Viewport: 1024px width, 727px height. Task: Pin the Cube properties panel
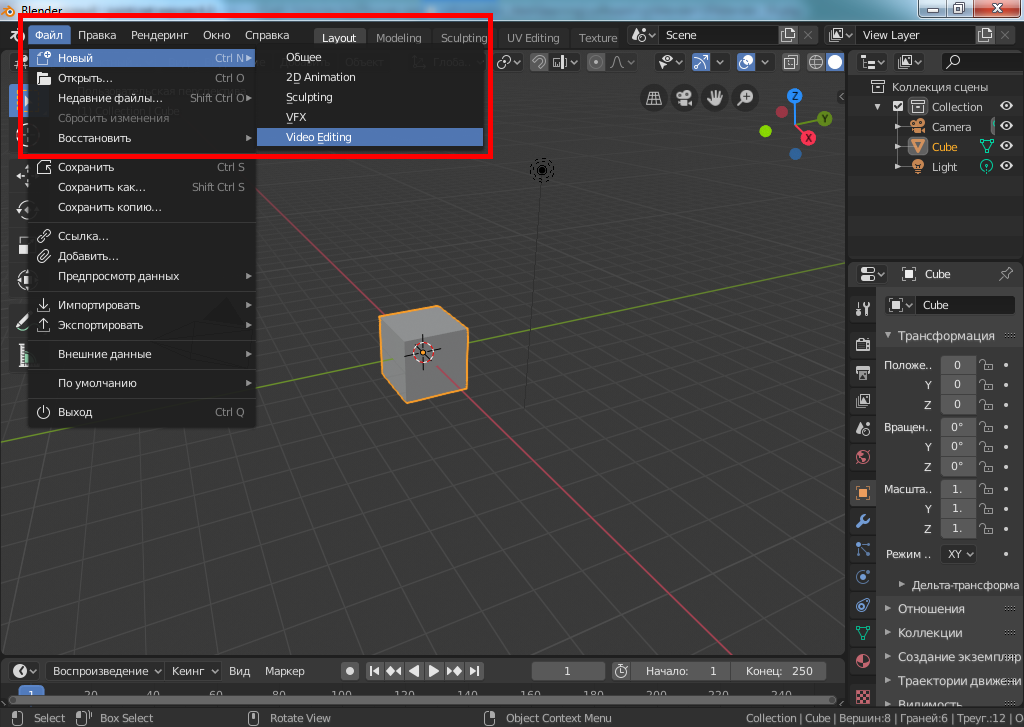pos(1006,274)
